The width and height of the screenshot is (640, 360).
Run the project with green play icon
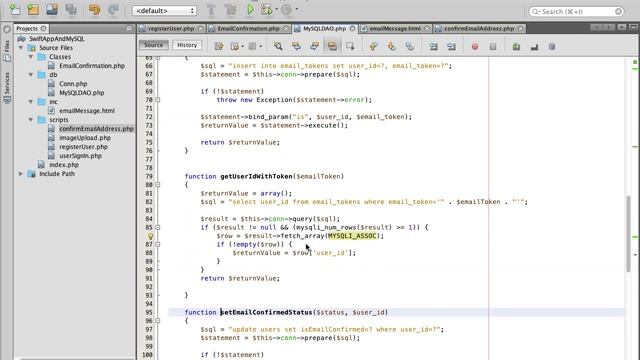coord(250,9)
